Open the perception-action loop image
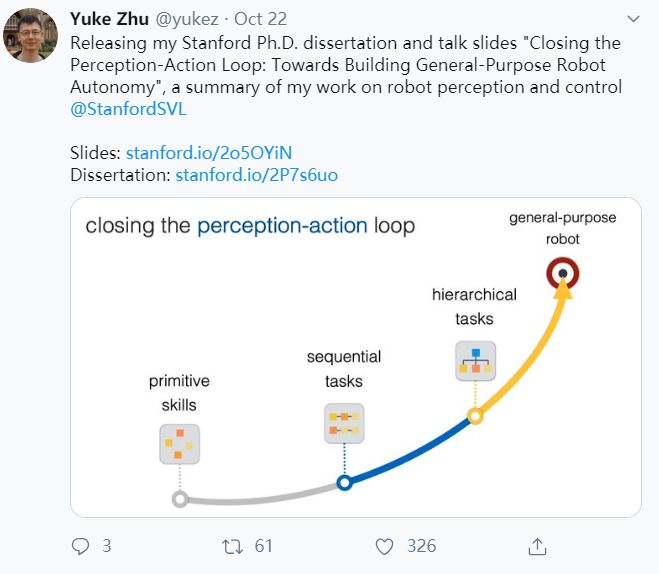The width and height of the screenshot is (659, 574). pyautogui.click(x=356, y=357)
